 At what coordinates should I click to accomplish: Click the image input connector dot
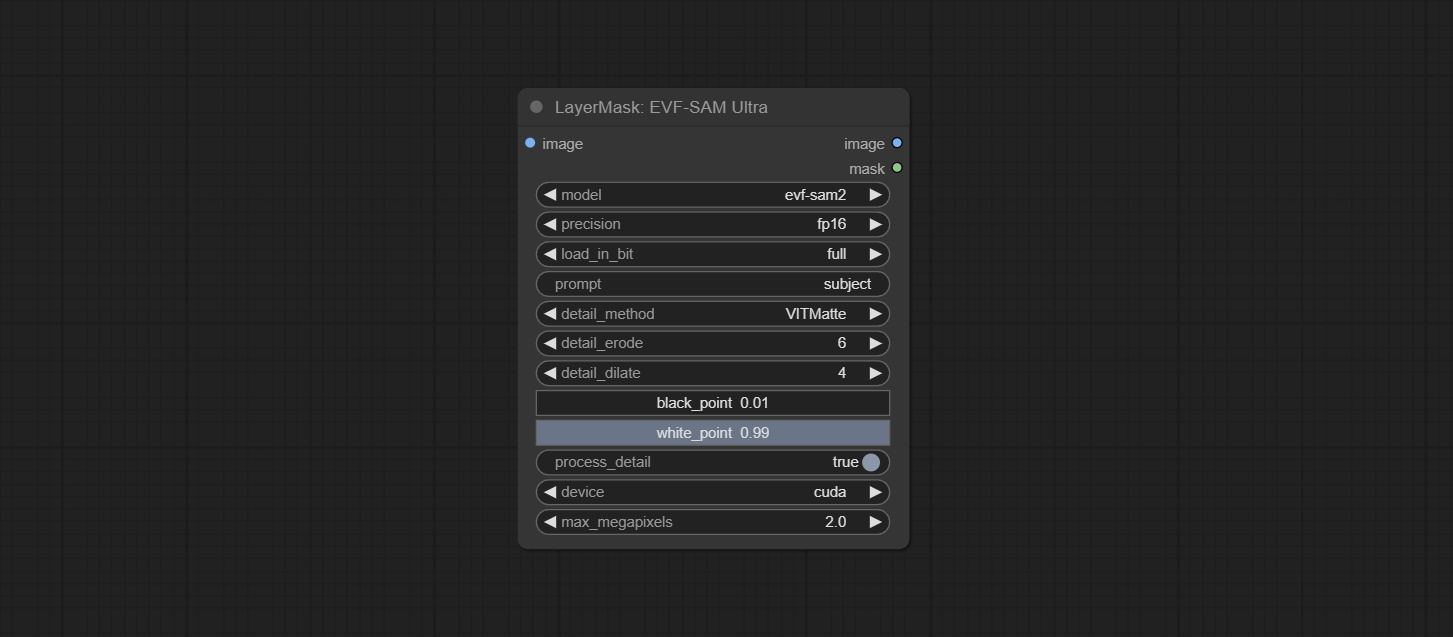tap(530, 143)
